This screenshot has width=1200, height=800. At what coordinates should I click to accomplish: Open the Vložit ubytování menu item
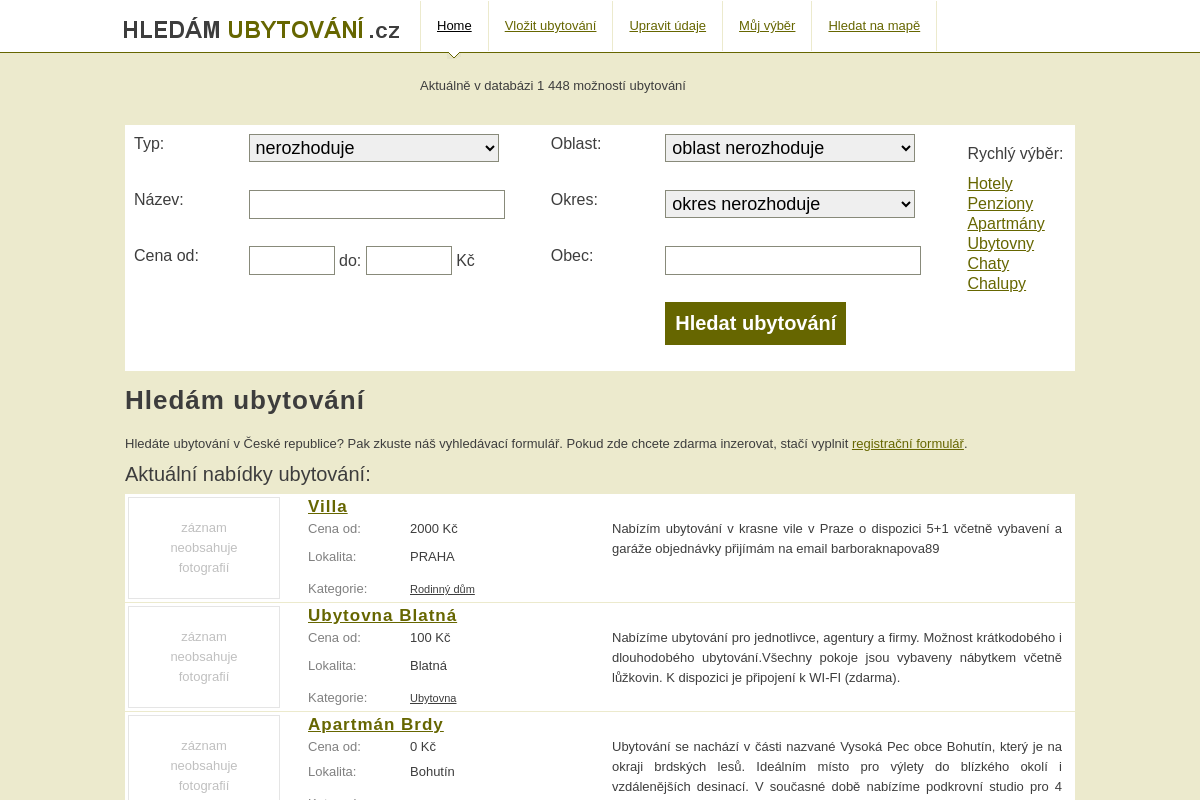point(551,25)
